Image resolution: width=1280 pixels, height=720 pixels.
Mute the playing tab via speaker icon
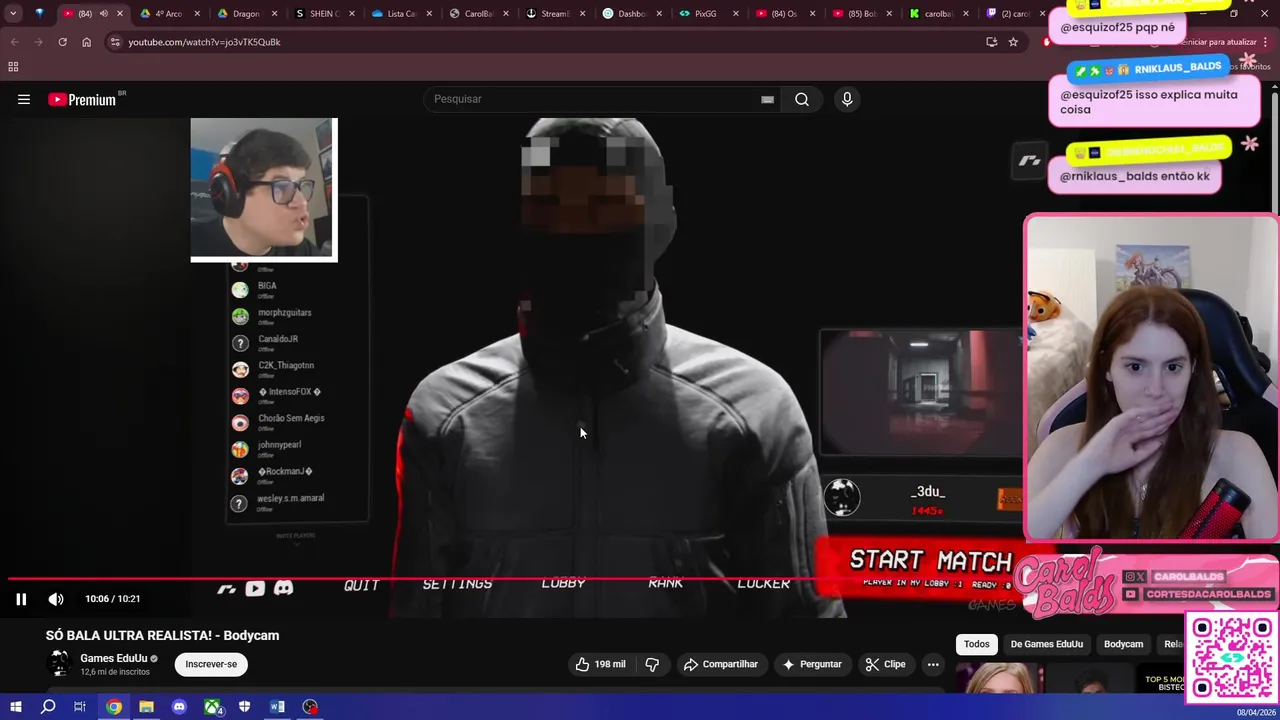tap(103, 14)
